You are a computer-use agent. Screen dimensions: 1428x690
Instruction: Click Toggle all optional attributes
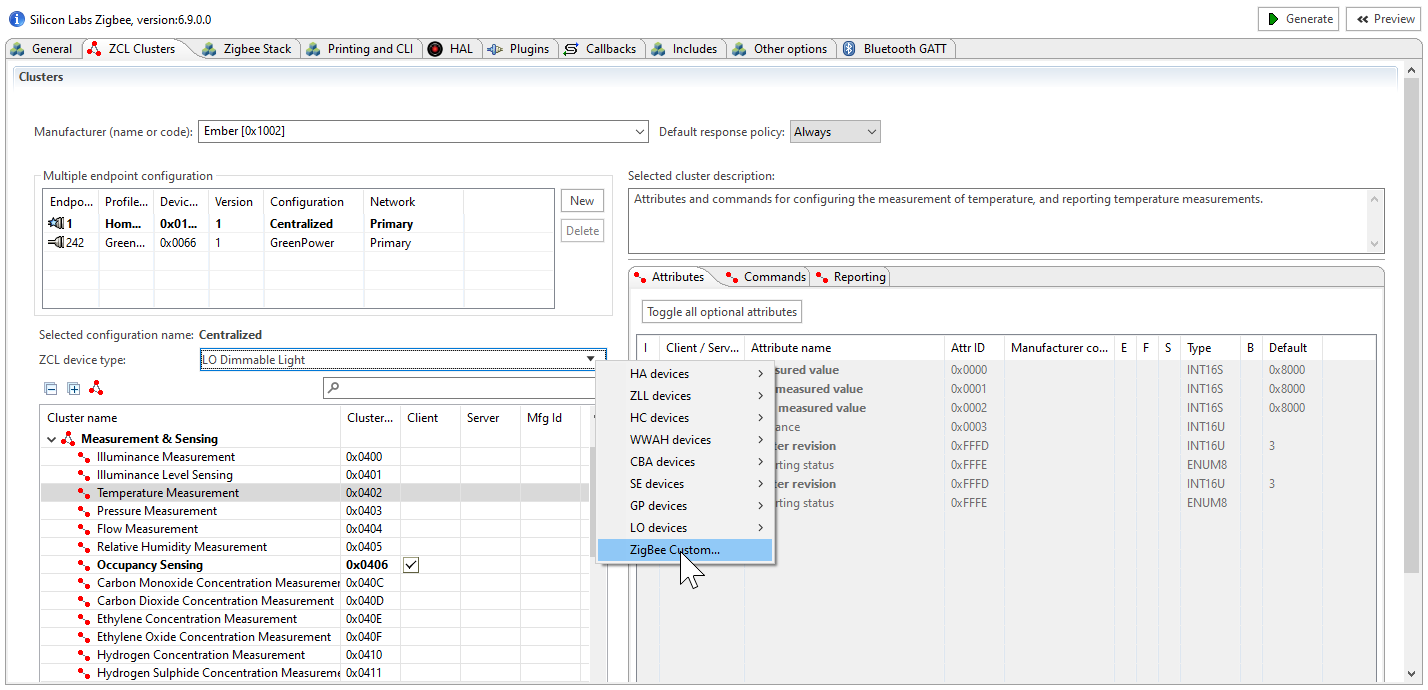point(722,312)
